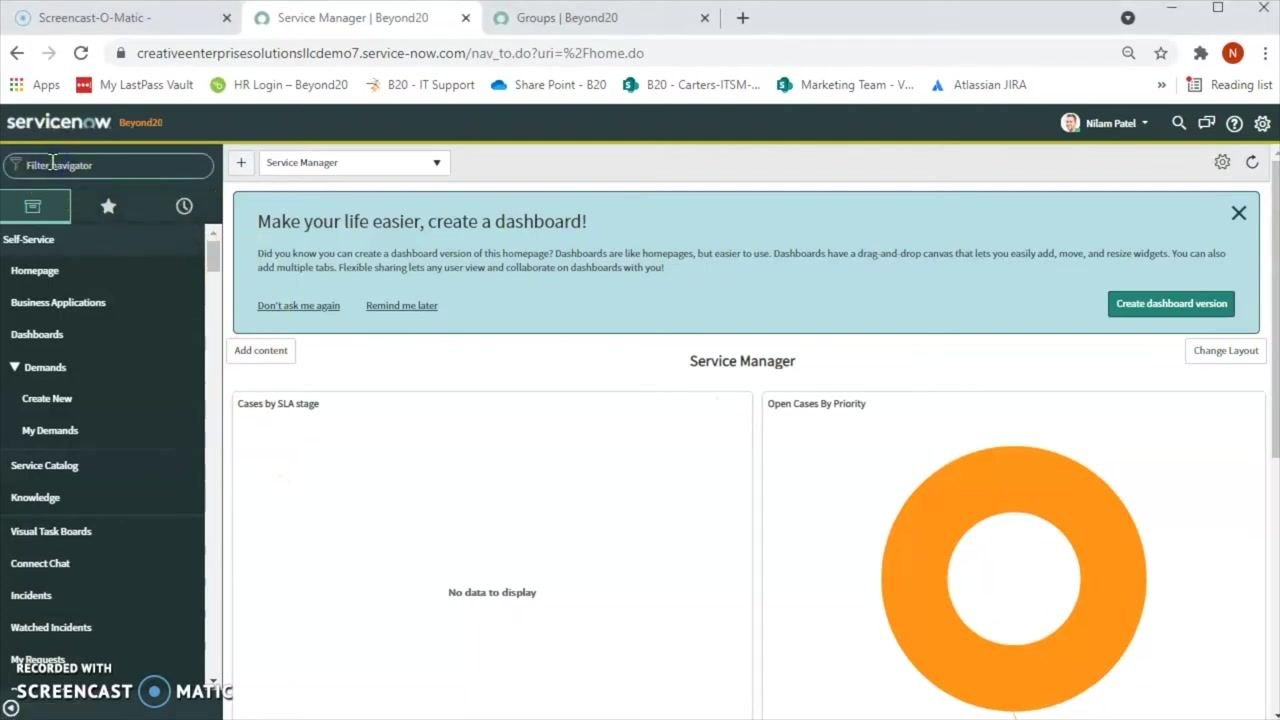Open homepage settings gear icon
The width and height of the screenshot is (1280, 720).
coord(1222,162)
